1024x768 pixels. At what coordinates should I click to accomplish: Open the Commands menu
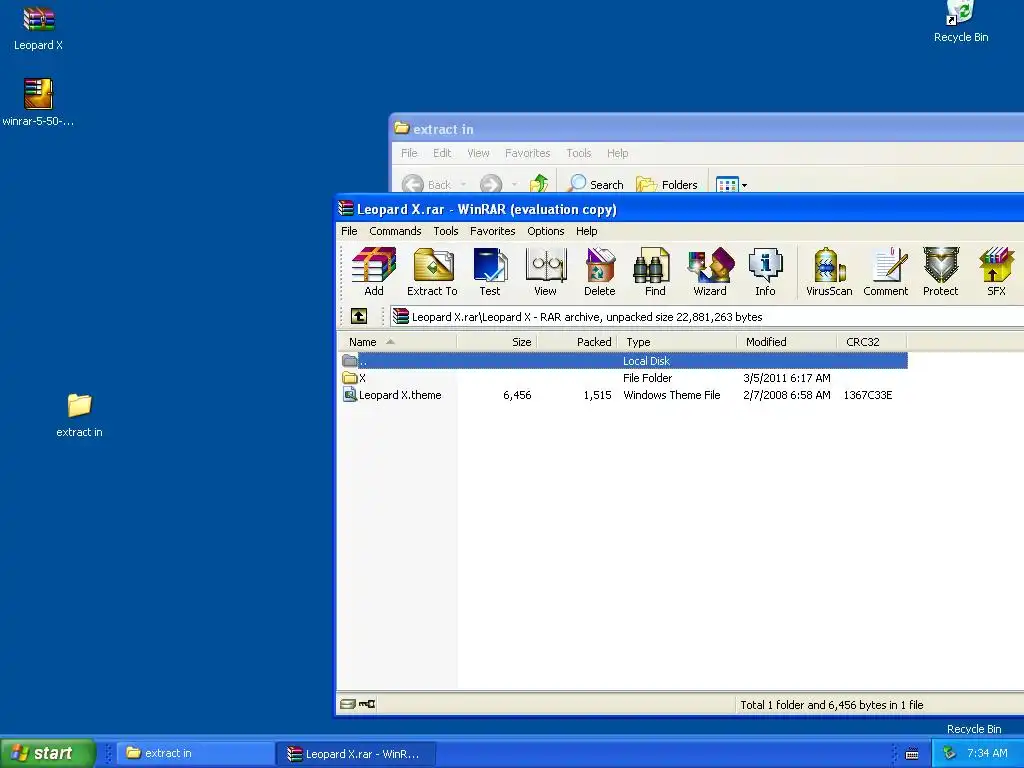(395, 231)
